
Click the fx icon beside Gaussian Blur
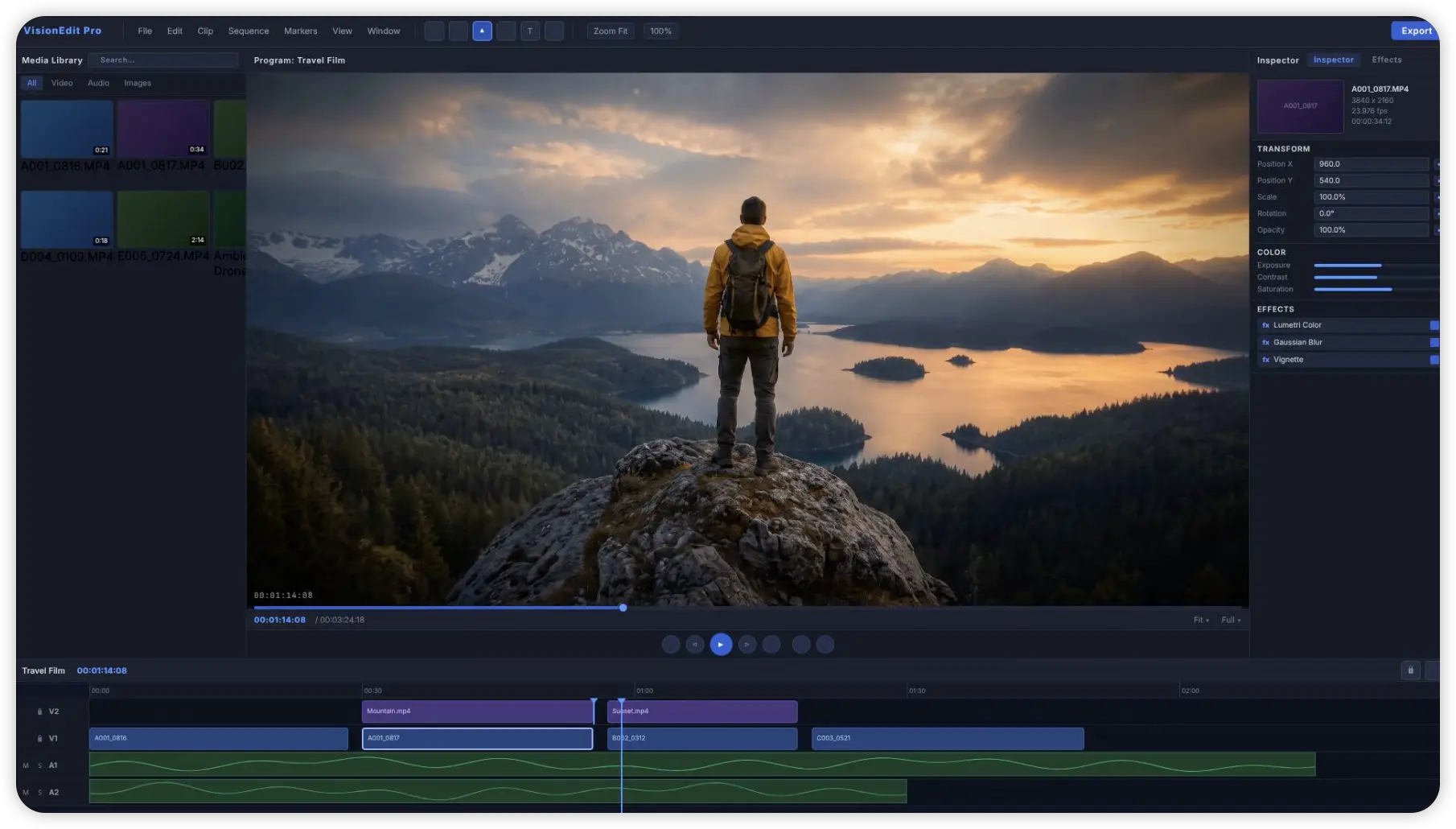[1265, 342]
